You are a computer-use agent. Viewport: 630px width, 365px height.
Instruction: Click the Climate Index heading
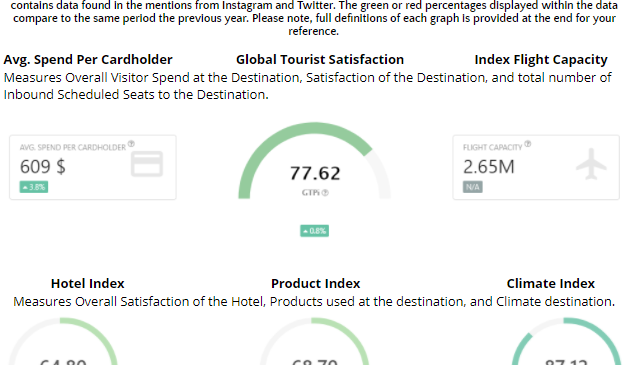pos(550,283)
